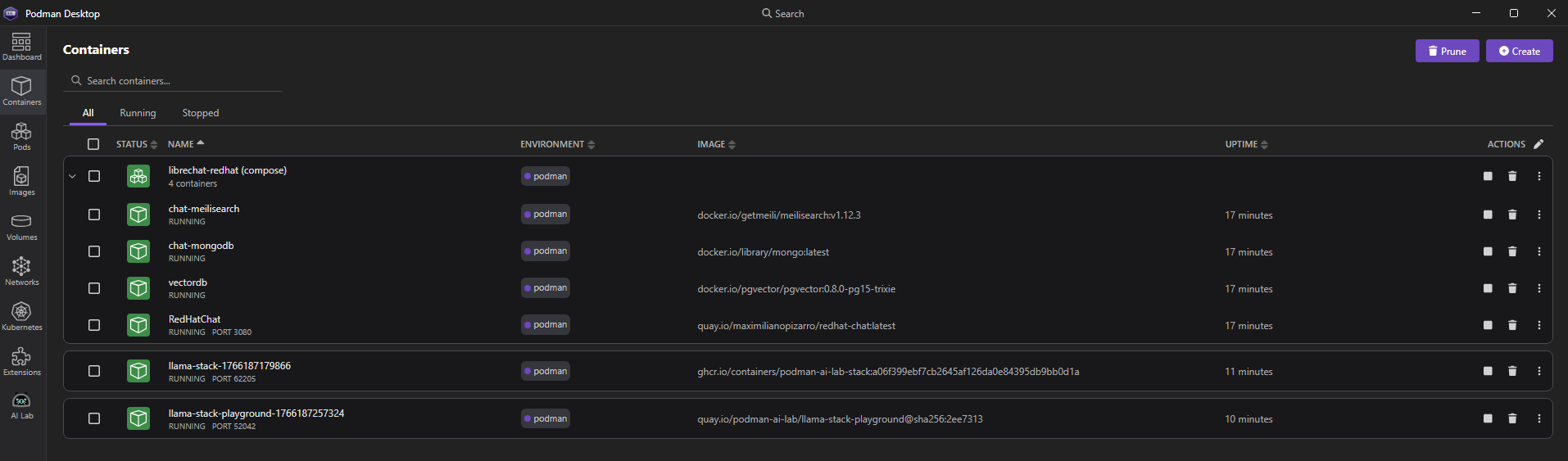Image resolution: width=1568 pixels, height=461 pixels.
Task: Open the Dashboard sidebar icon
Action: (22, 47)
